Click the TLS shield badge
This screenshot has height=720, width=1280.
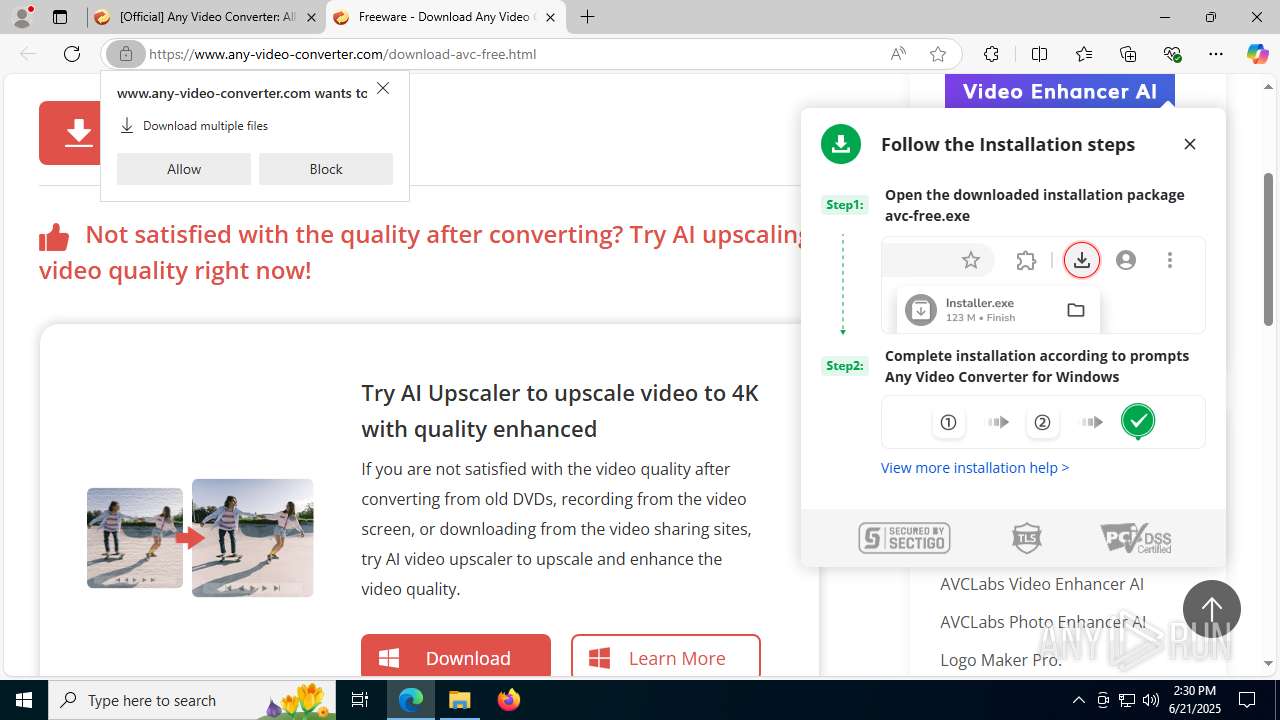[1027, 538]
